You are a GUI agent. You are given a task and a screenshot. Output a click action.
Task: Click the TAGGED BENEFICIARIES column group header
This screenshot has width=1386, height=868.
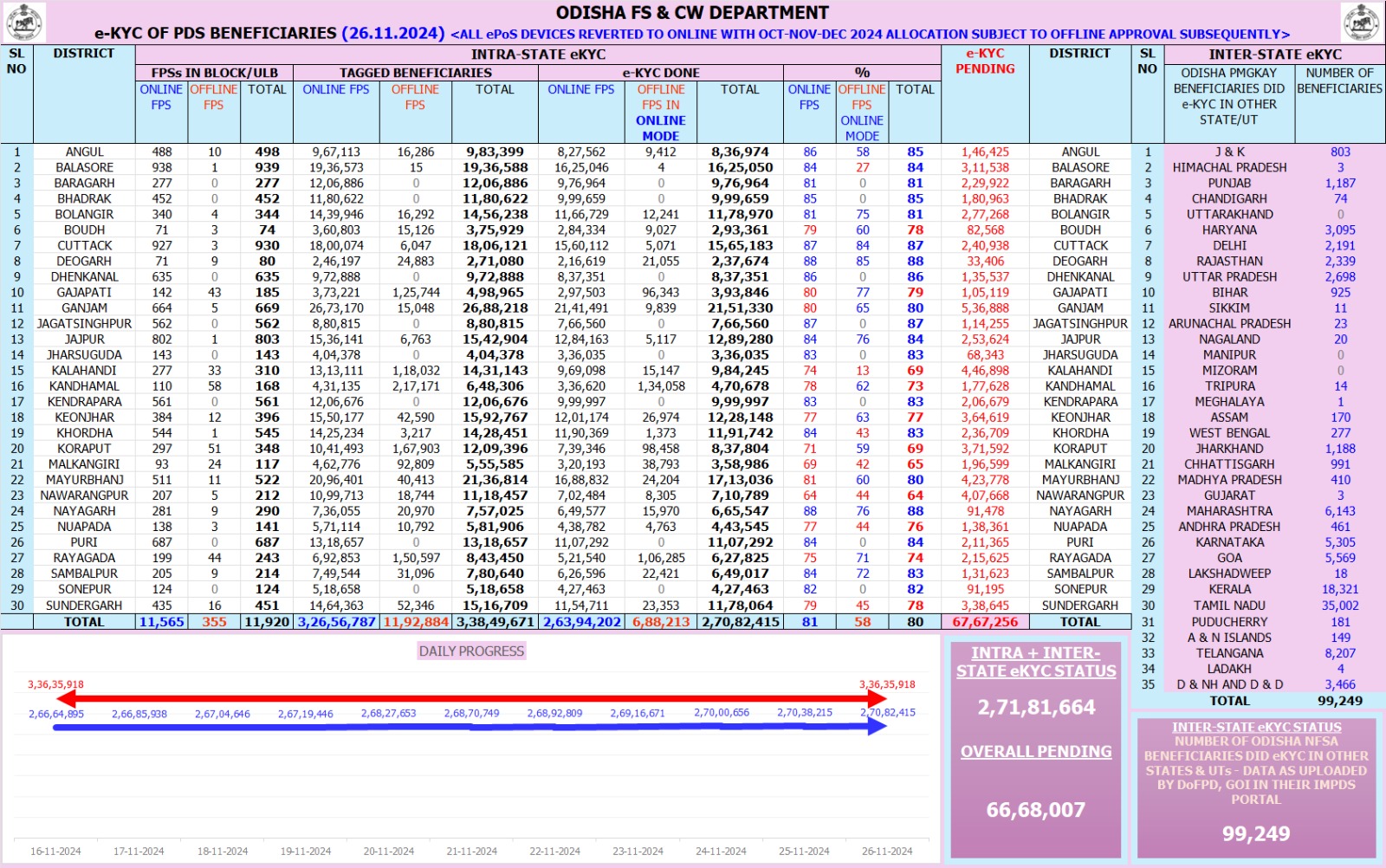tap(415, 73)
